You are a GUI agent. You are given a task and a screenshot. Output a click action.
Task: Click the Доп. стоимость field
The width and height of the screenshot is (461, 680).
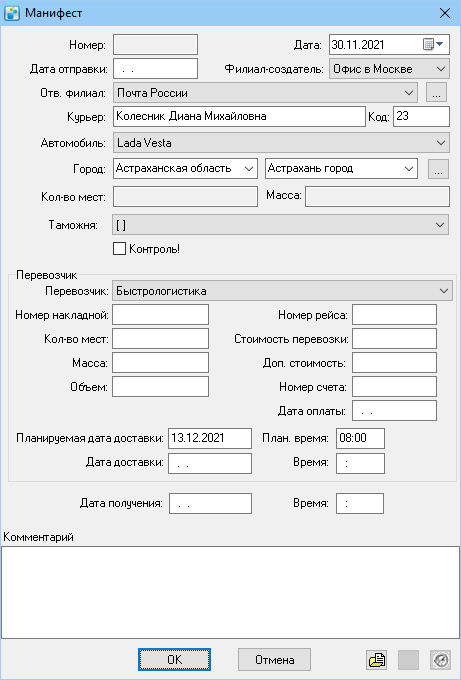click(394, 362)
